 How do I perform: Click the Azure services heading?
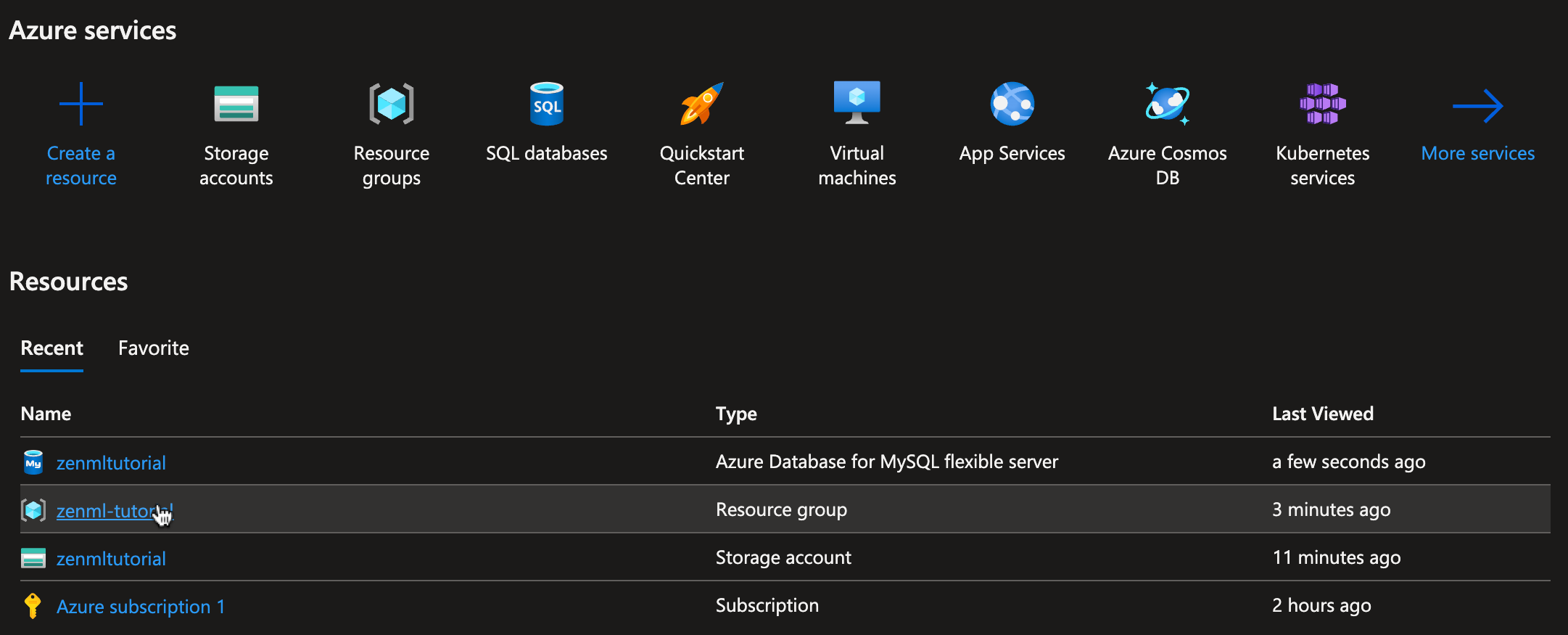[x=93, y=30]
